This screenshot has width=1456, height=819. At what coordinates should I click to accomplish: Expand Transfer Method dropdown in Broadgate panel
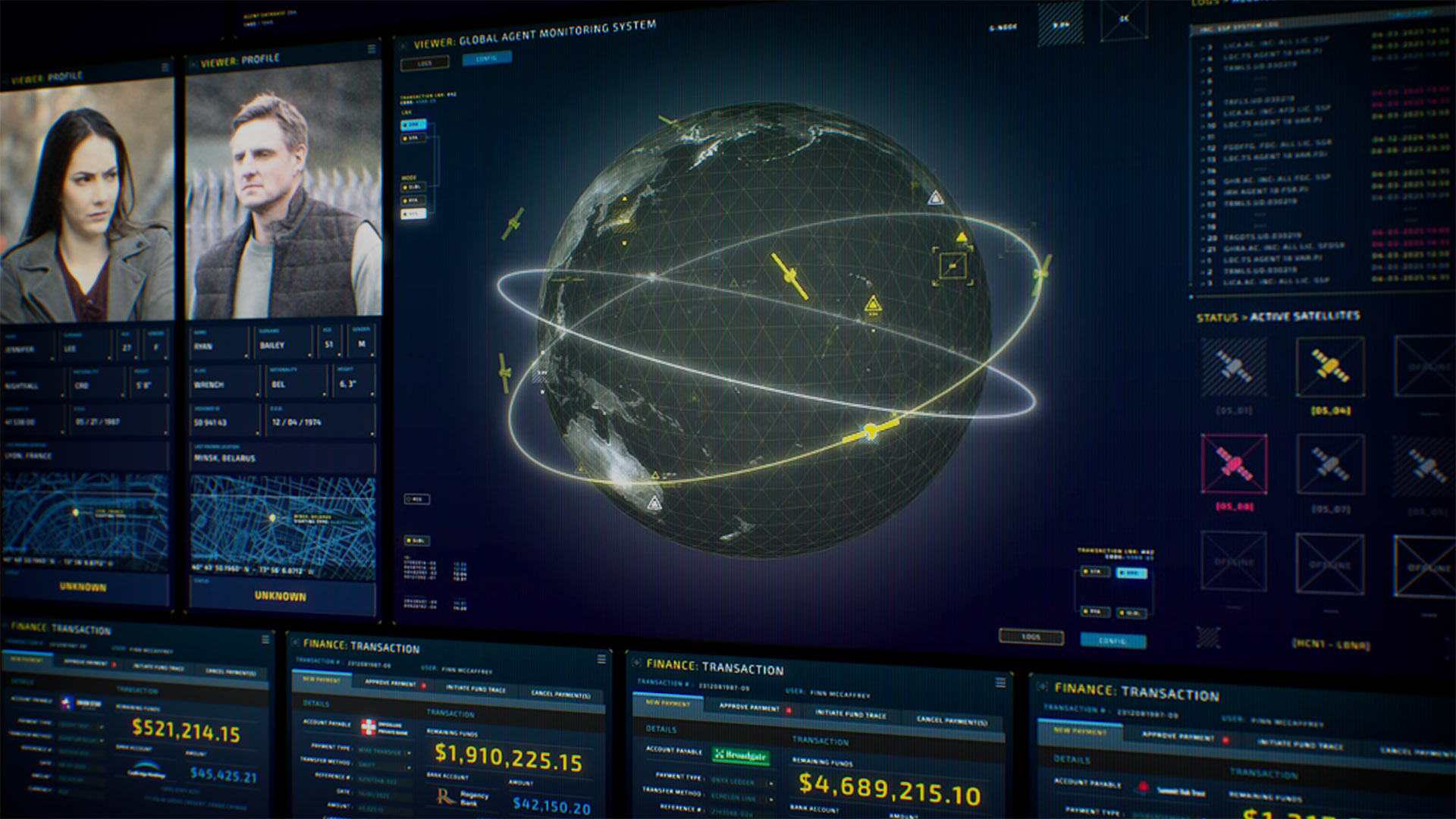[771, 798]
